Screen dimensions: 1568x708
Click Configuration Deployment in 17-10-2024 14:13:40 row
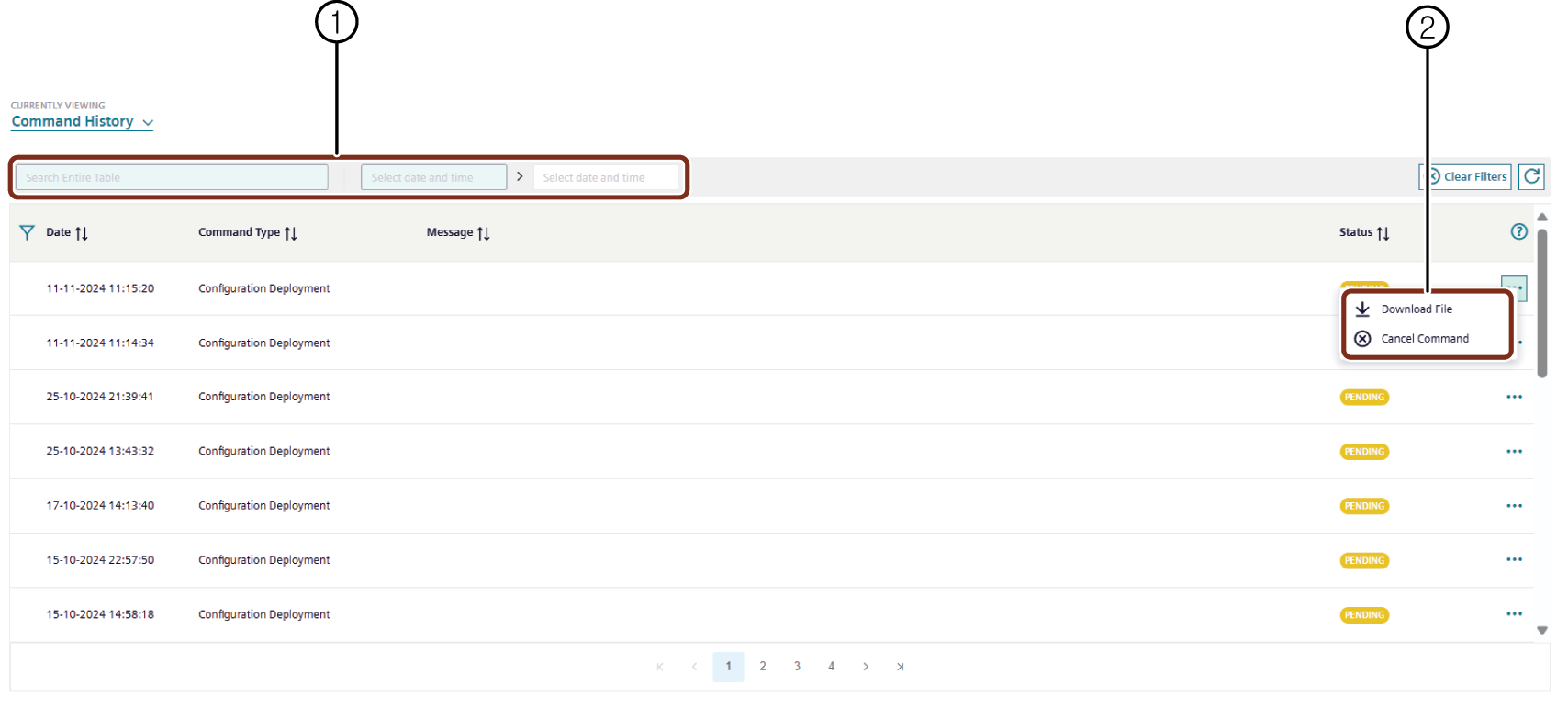pyautogui.click(x=264, y=505)
